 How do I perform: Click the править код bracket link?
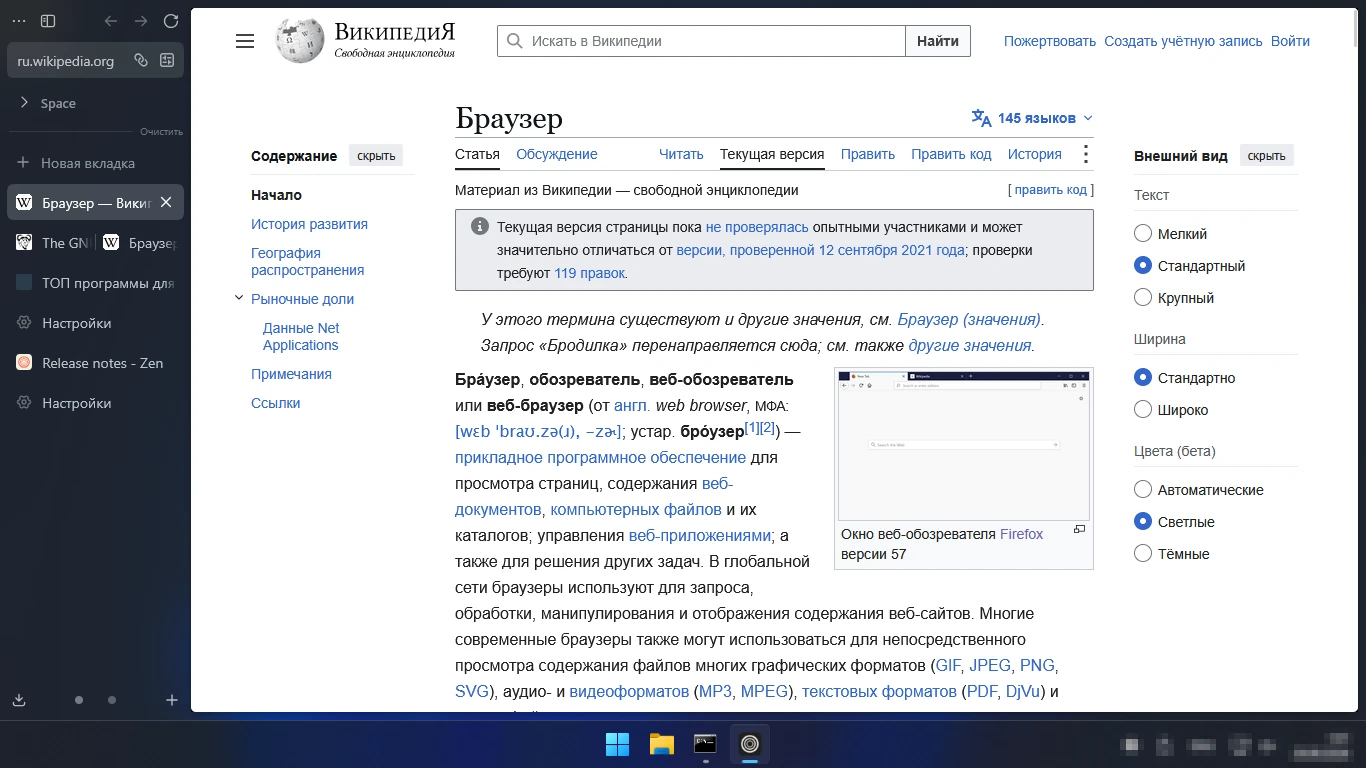[1050, 190]
